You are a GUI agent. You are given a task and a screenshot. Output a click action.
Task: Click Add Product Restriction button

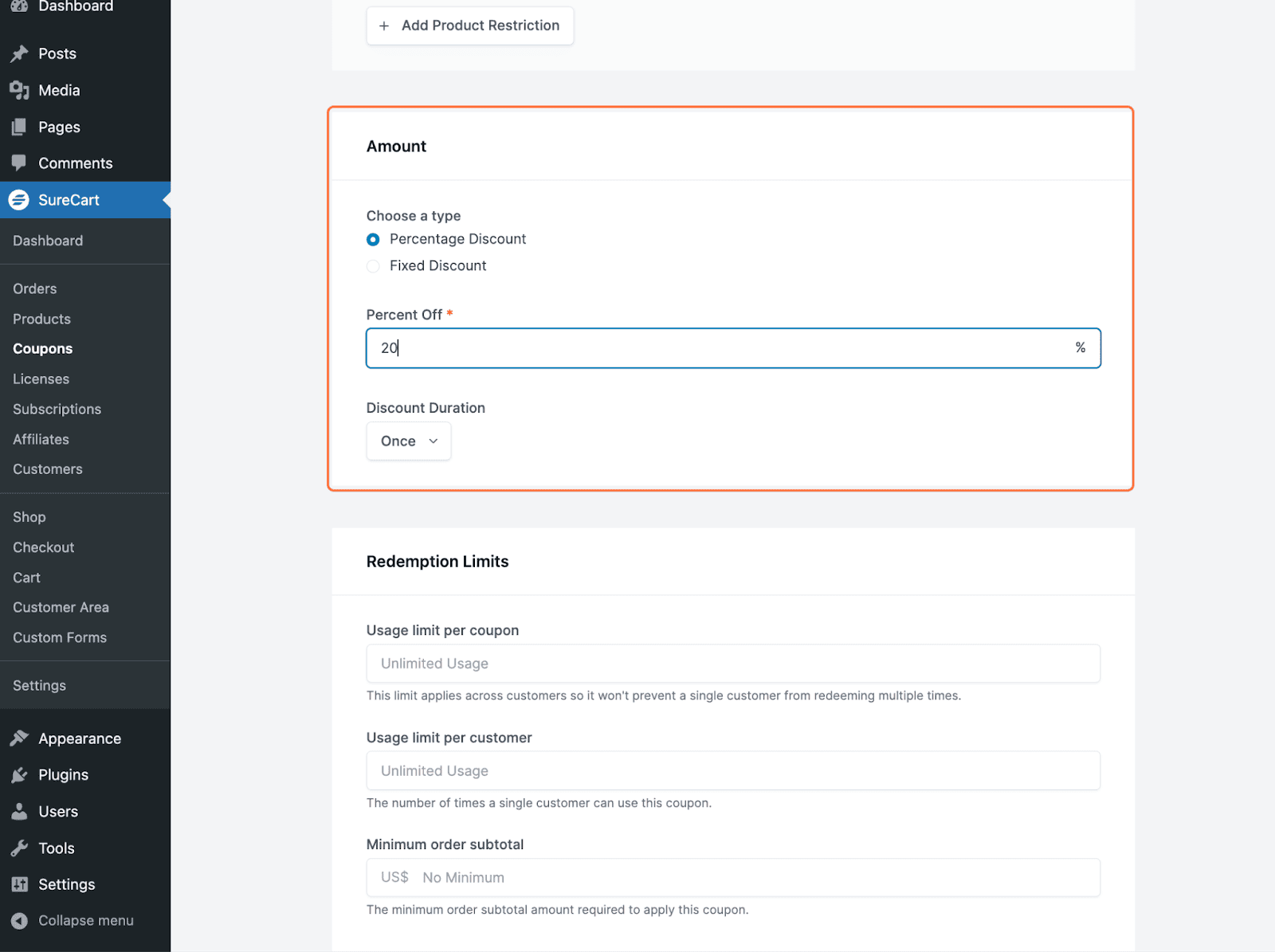(x=469, y=25)
